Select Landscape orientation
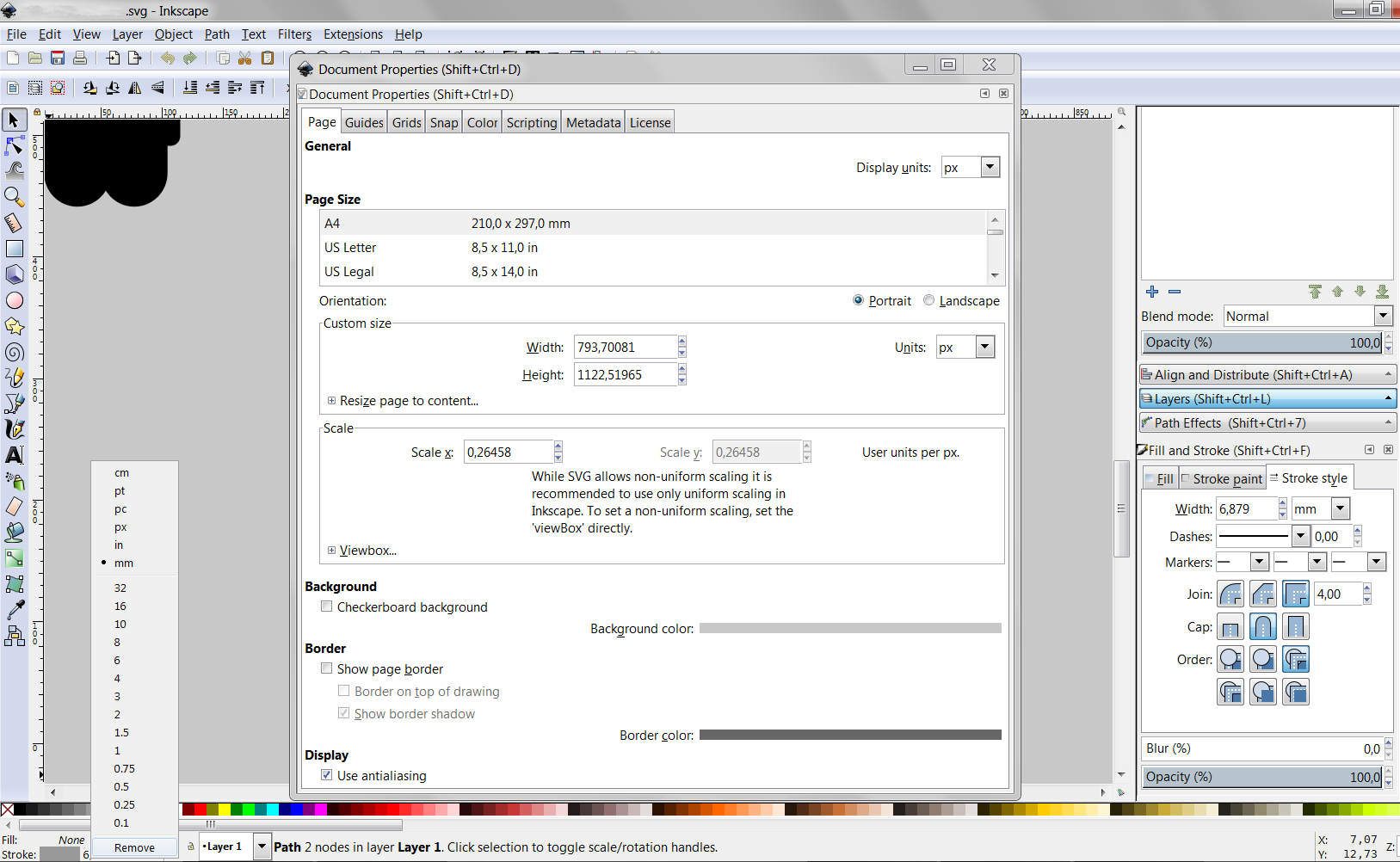1400x862 pixels. pyautogui.click(x=929, y=300)
